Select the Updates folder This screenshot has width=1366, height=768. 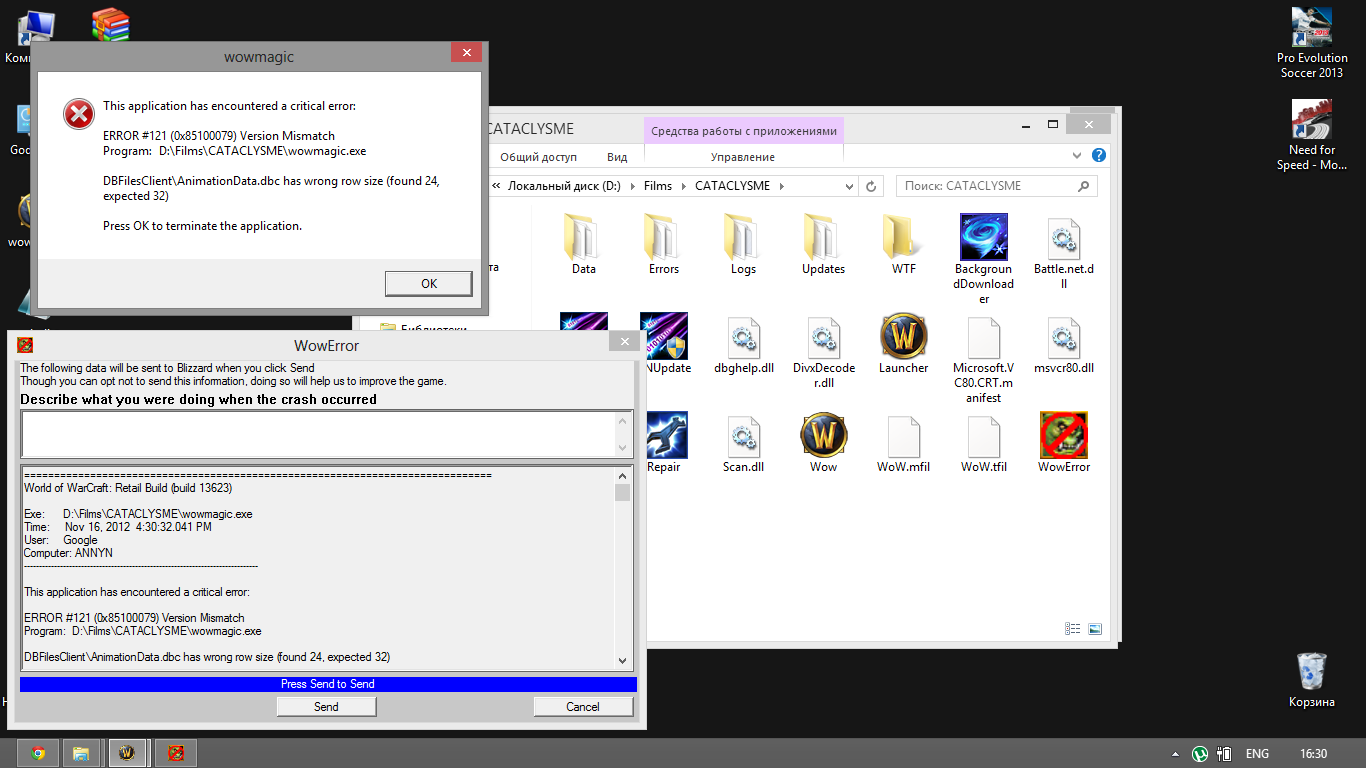824,245
